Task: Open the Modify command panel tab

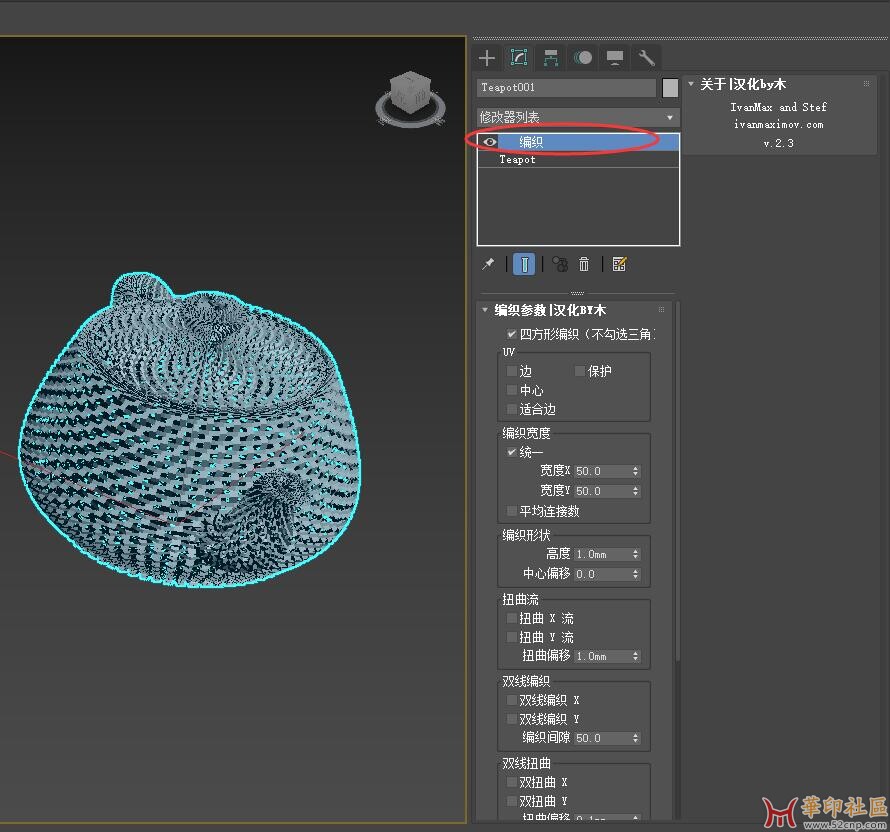Action: pyautogui.click(x=519, y=58)
